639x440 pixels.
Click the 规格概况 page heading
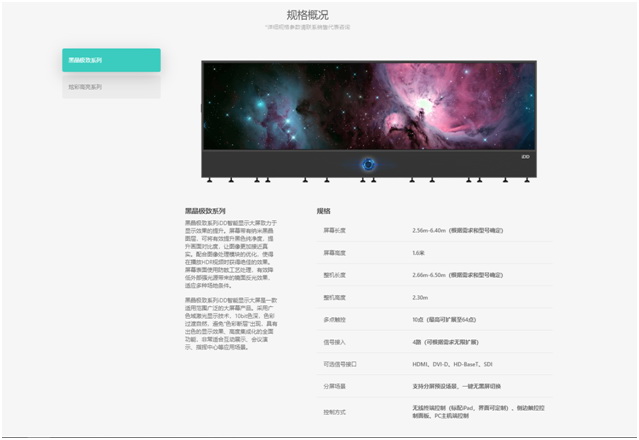coord(320,15)
